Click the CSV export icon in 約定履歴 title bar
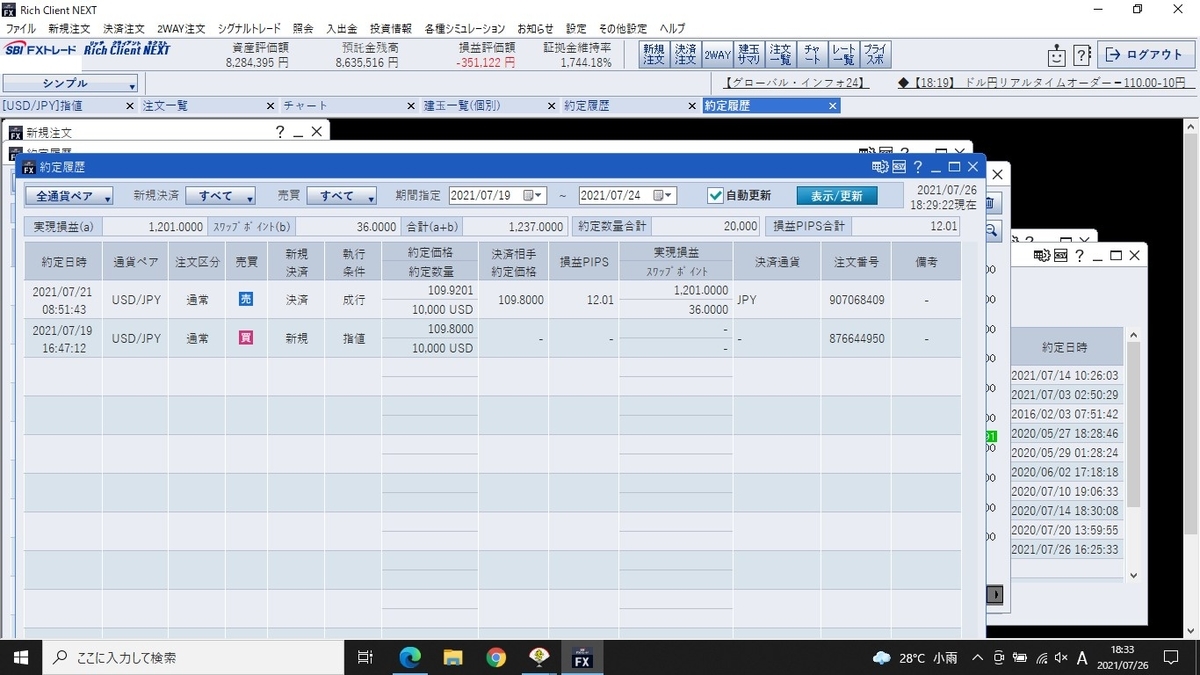 pos(898,167)
